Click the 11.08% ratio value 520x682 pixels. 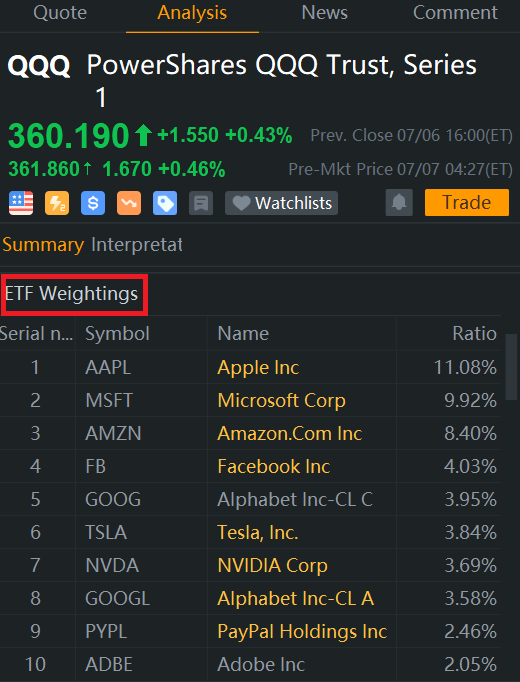click(465, 368)
